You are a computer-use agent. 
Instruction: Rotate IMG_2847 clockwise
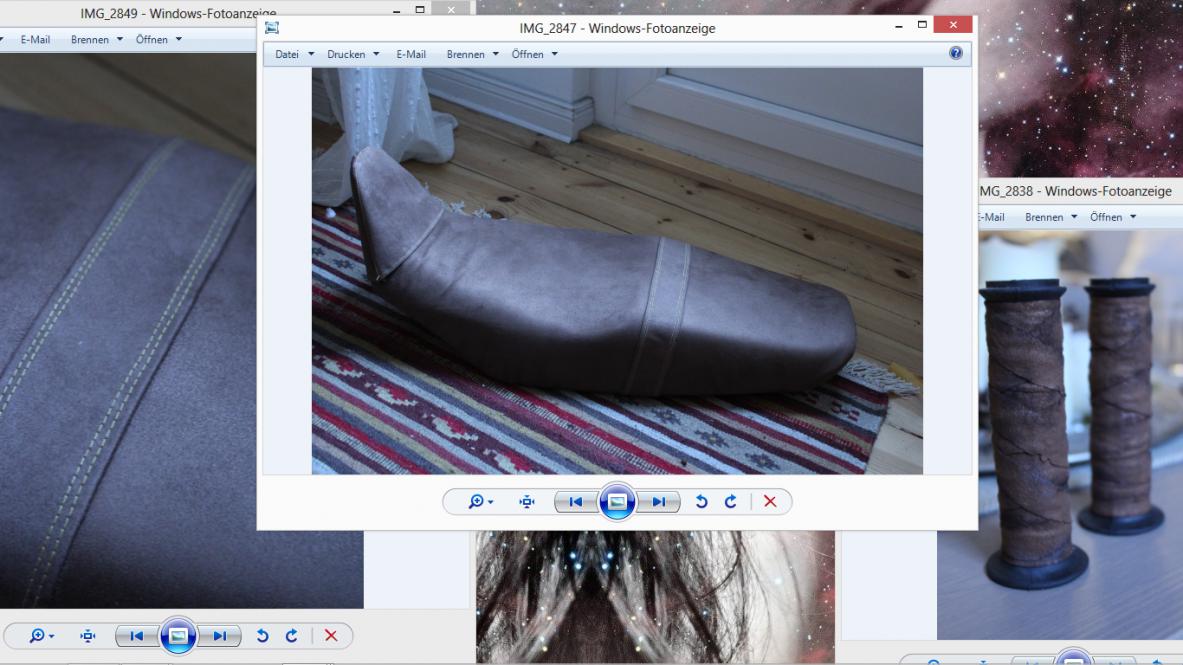tap(731, 502)
